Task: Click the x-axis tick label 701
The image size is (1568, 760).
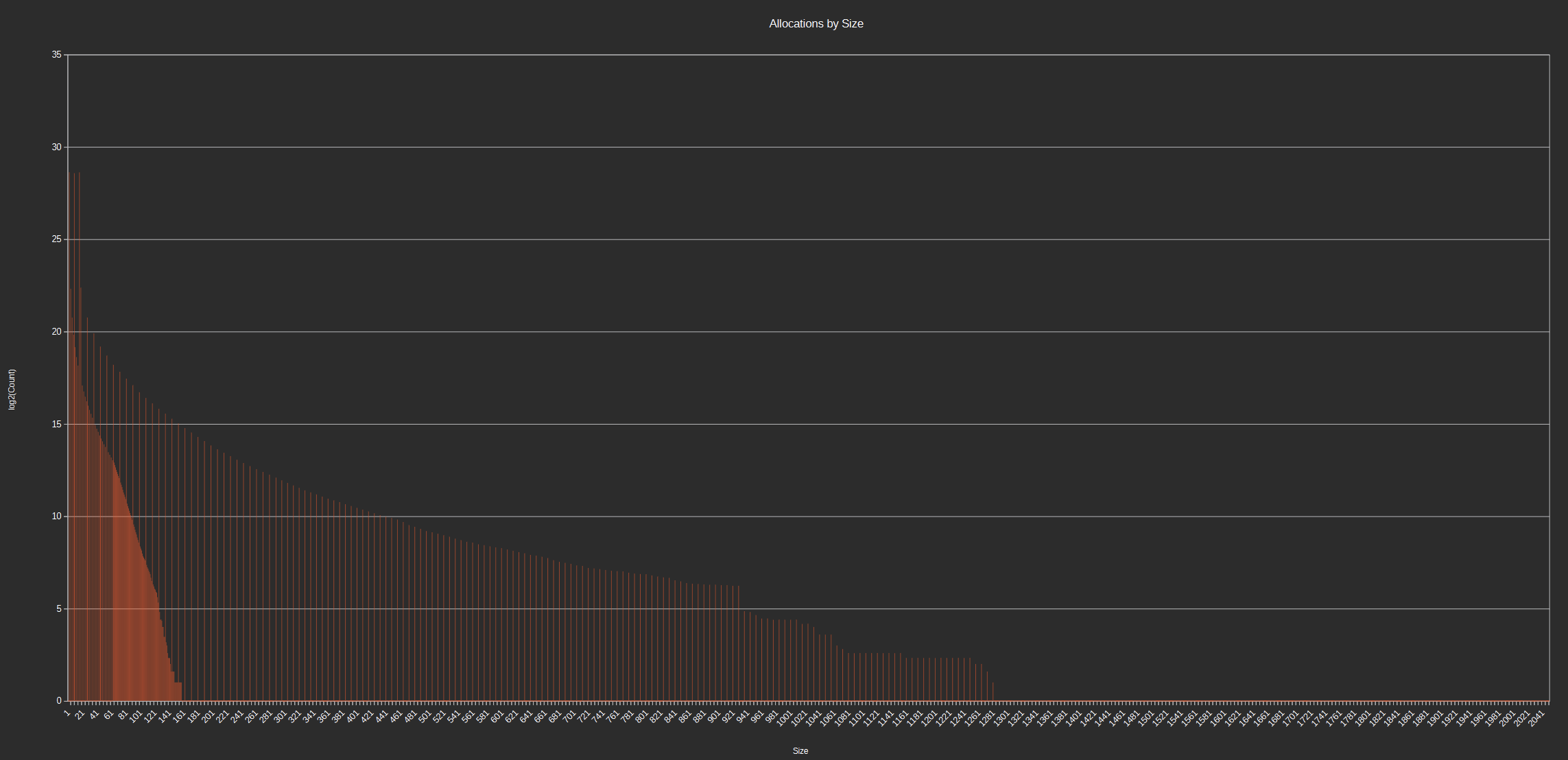Action: click(x=569, y=717)
